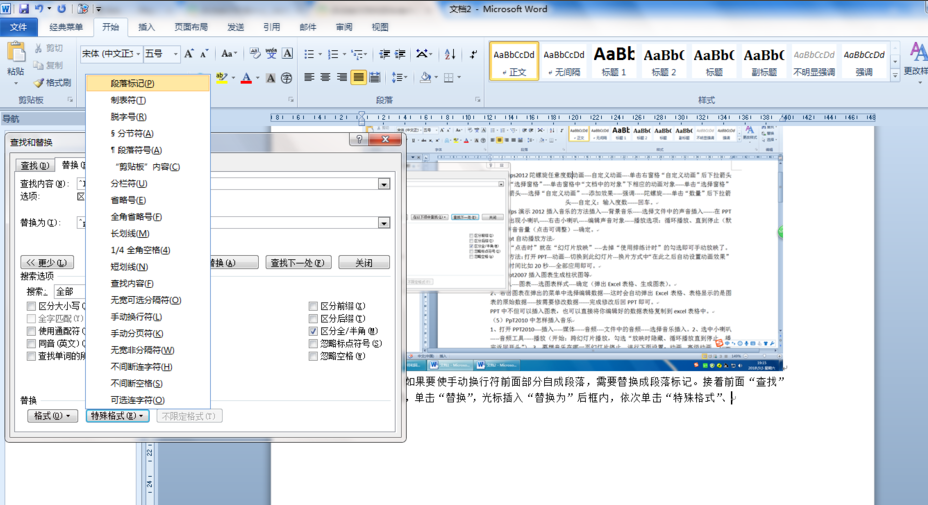The image size is (928, 505).
Task: Click the Character Border icon
Action: 287,54
